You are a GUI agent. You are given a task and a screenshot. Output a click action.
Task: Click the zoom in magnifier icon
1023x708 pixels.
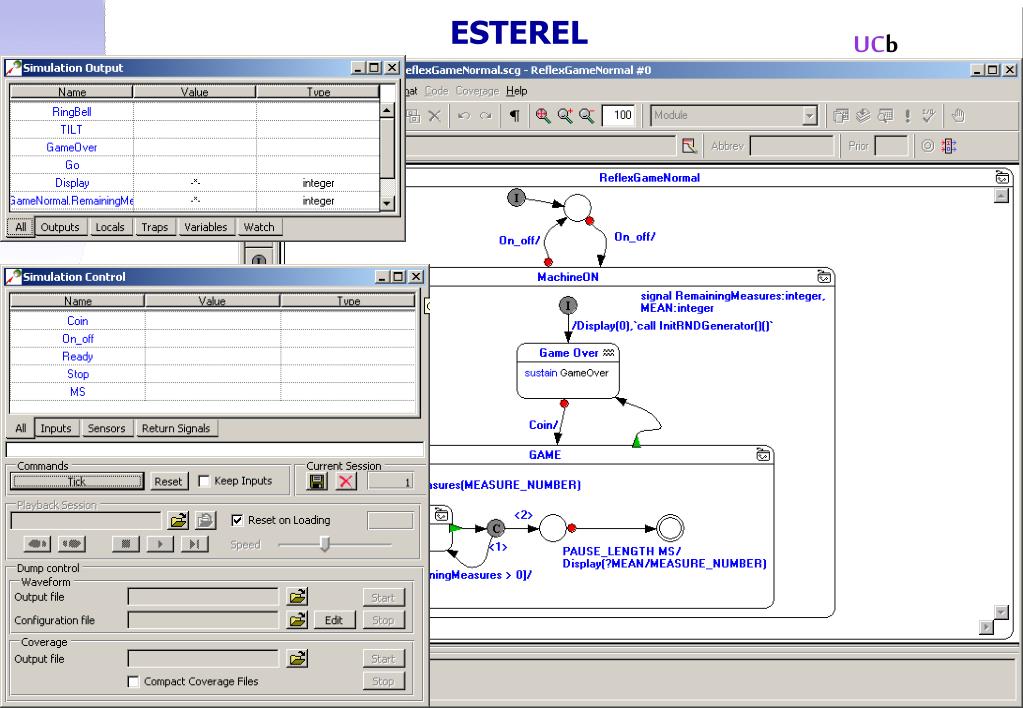565,115
